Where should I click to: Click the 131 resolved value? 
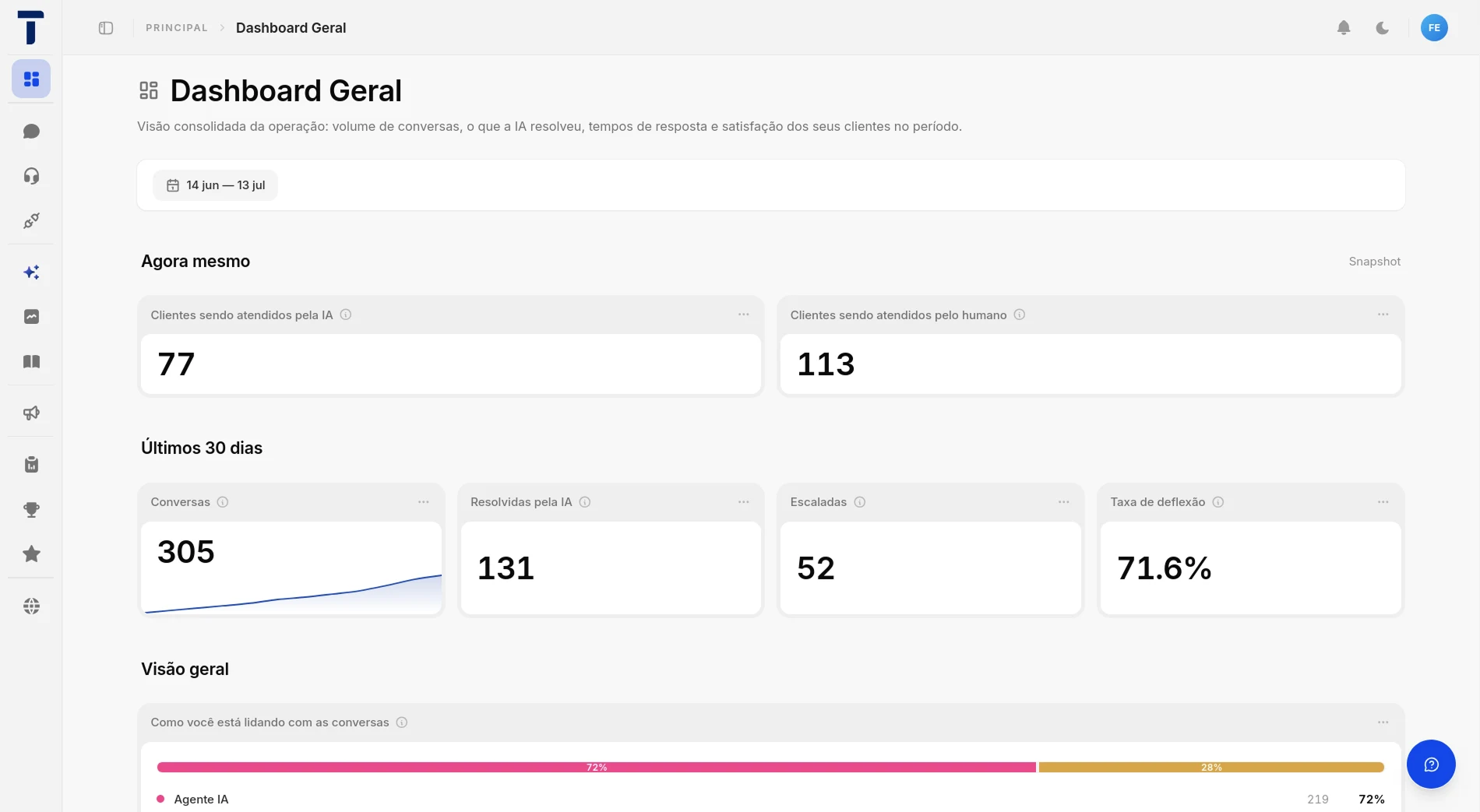506,568
